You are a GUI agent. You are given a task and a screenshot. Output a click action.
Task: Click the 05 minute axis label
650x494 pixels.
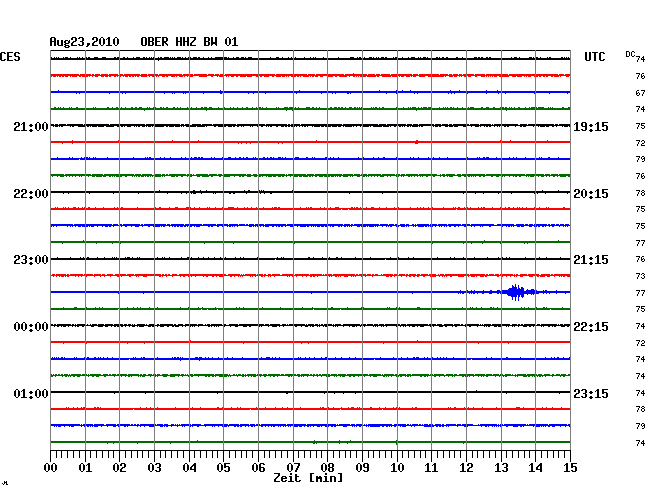[x=223, y=467]
